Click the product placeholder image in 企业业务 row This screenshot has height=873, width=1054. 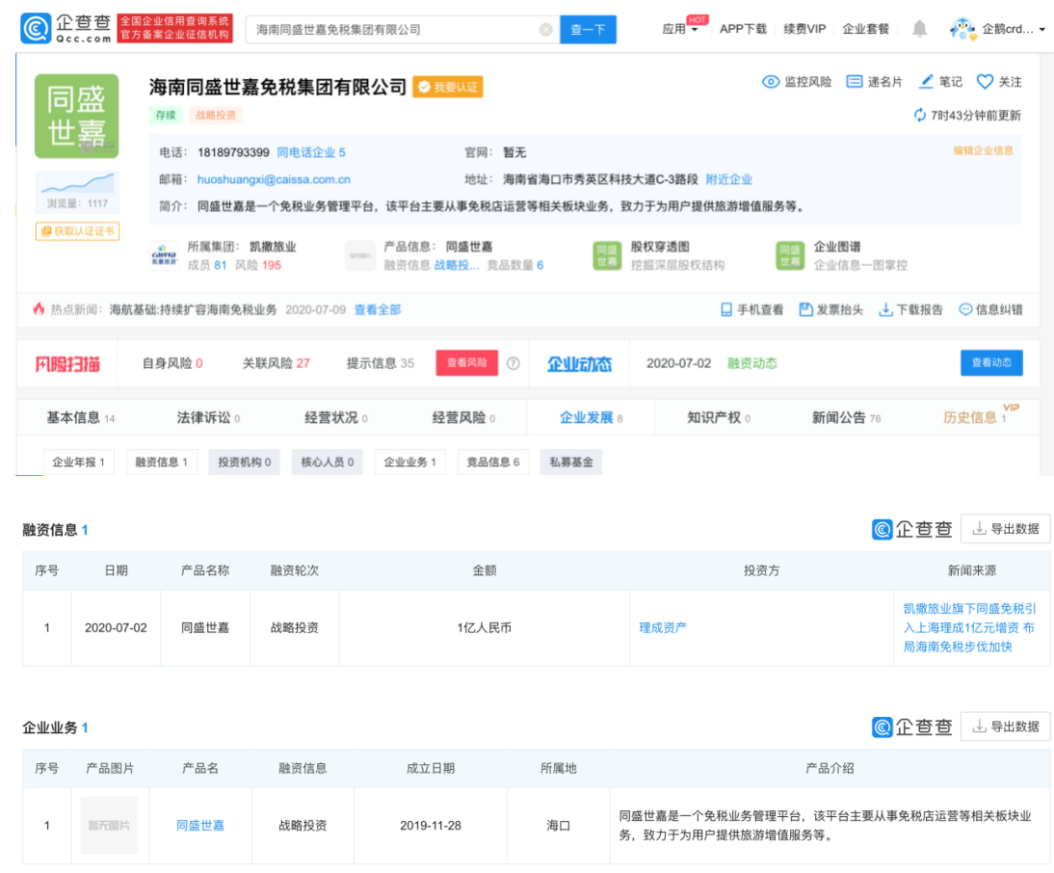pyautogui.click(x=109, y=825)
